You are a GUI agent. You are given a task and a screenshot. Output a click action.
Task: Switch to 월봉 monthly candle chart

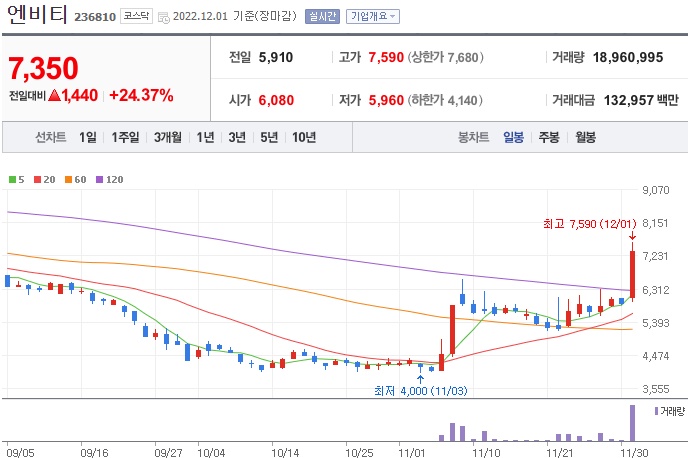(583, 137)
